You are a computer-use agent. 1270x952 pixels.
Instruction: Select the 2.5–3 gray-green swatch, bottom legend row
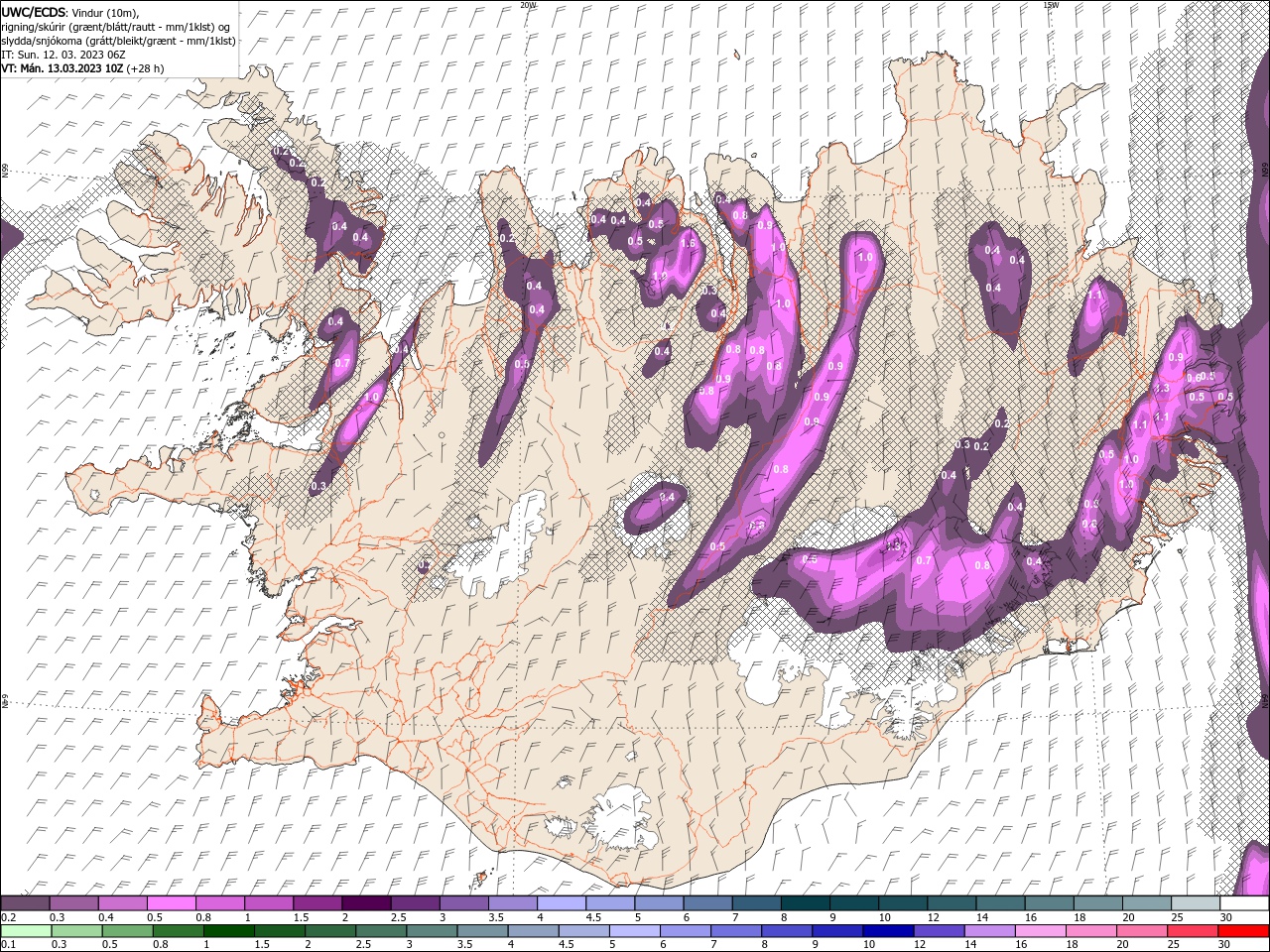382,931
